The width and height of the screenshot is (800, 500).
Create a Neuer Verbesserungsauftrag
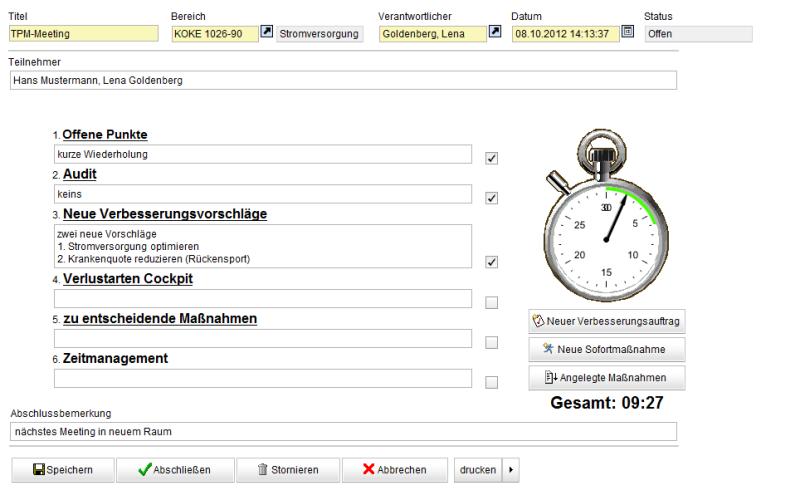pos(607,321)
